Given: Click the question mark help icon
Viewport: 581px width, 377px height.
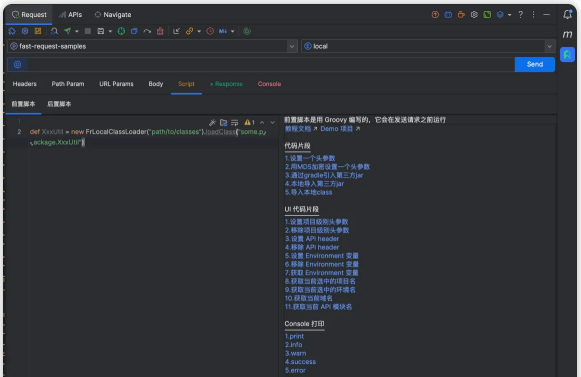Looking at the screenshot, I should pos(520,14).
